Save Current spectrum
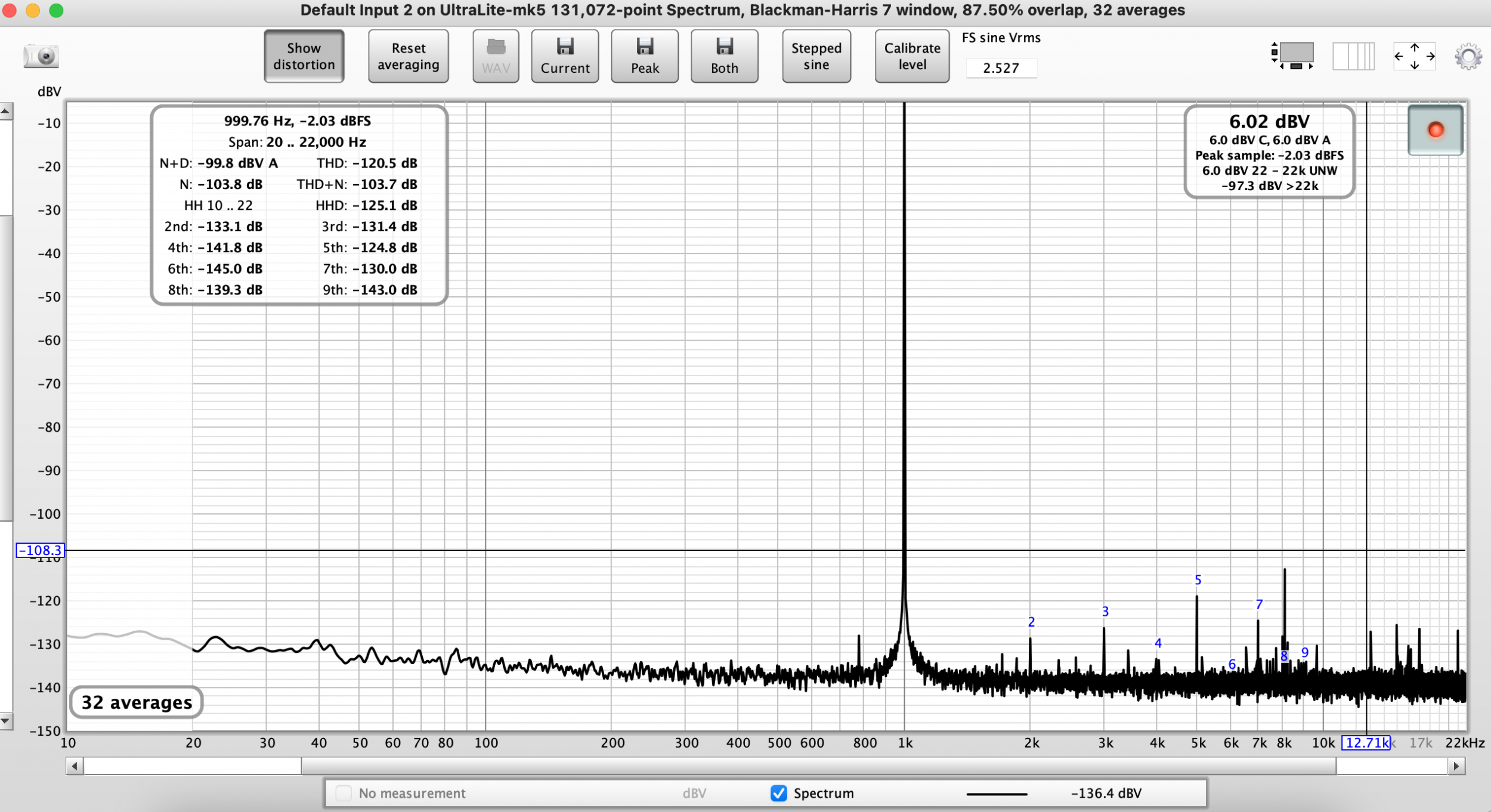The height and width of the screenshot is (812, 1491). pos(565,56)
